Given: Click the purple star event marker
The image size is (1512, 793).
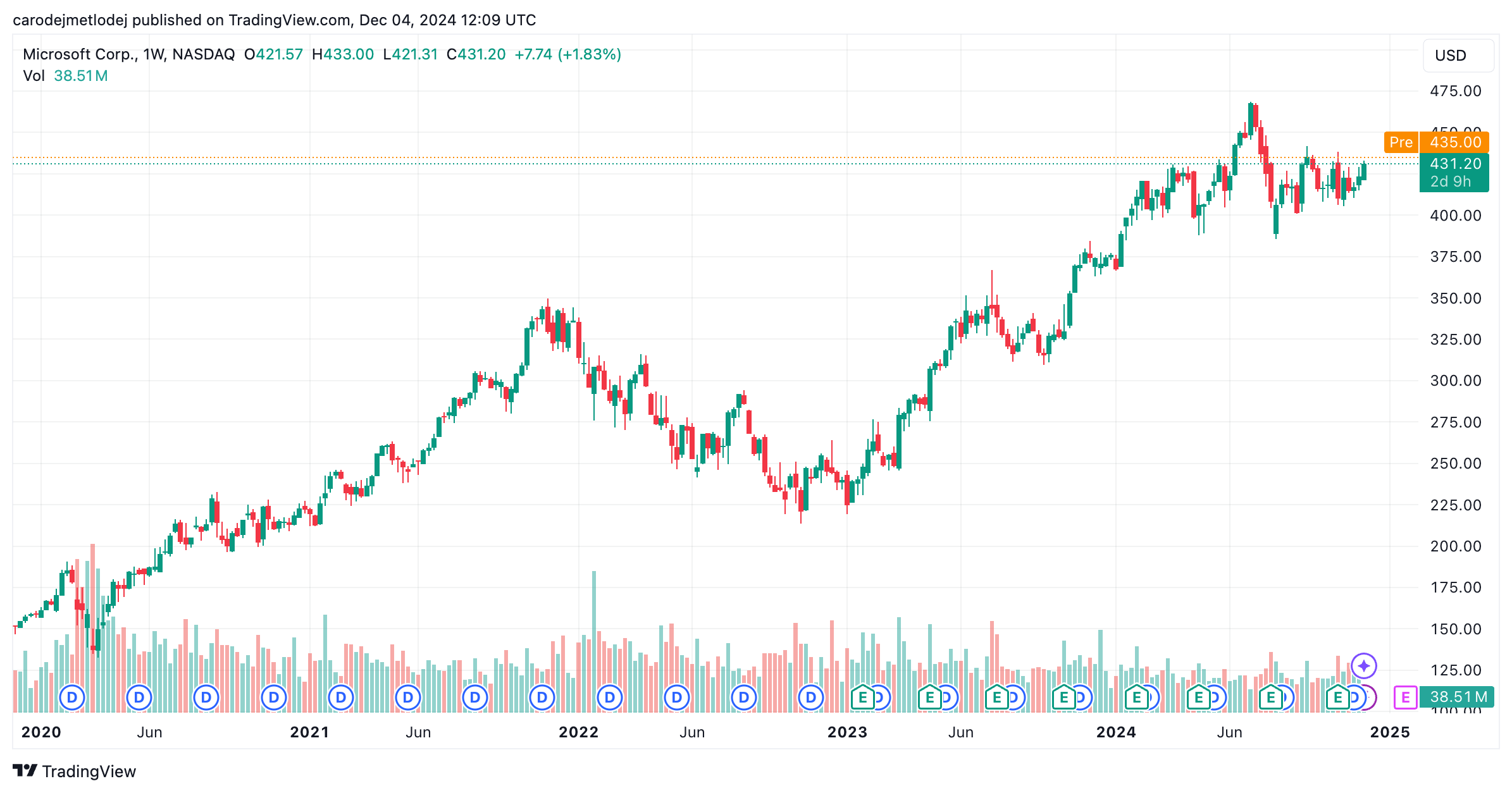Looking at the screenshot, I should (1364, 665).
